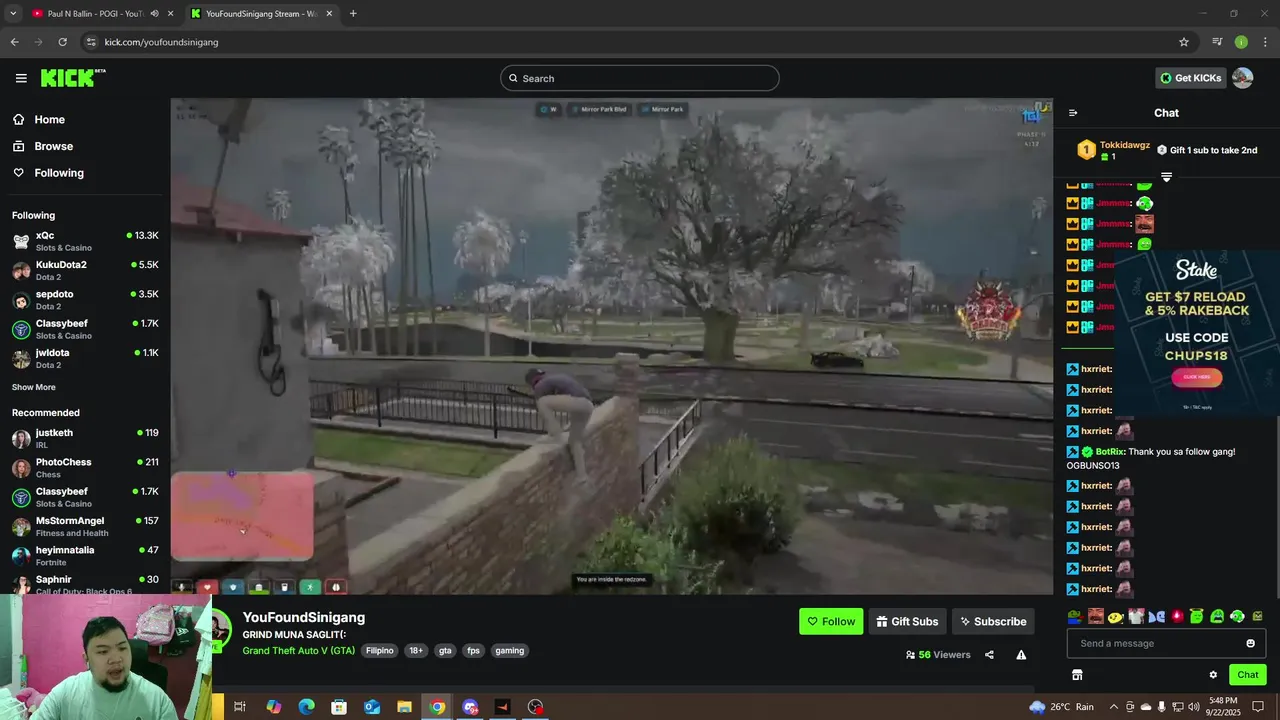This screenshot has height=720, width=1280.
Task: Click the fps tag
Action: (473, 650)
